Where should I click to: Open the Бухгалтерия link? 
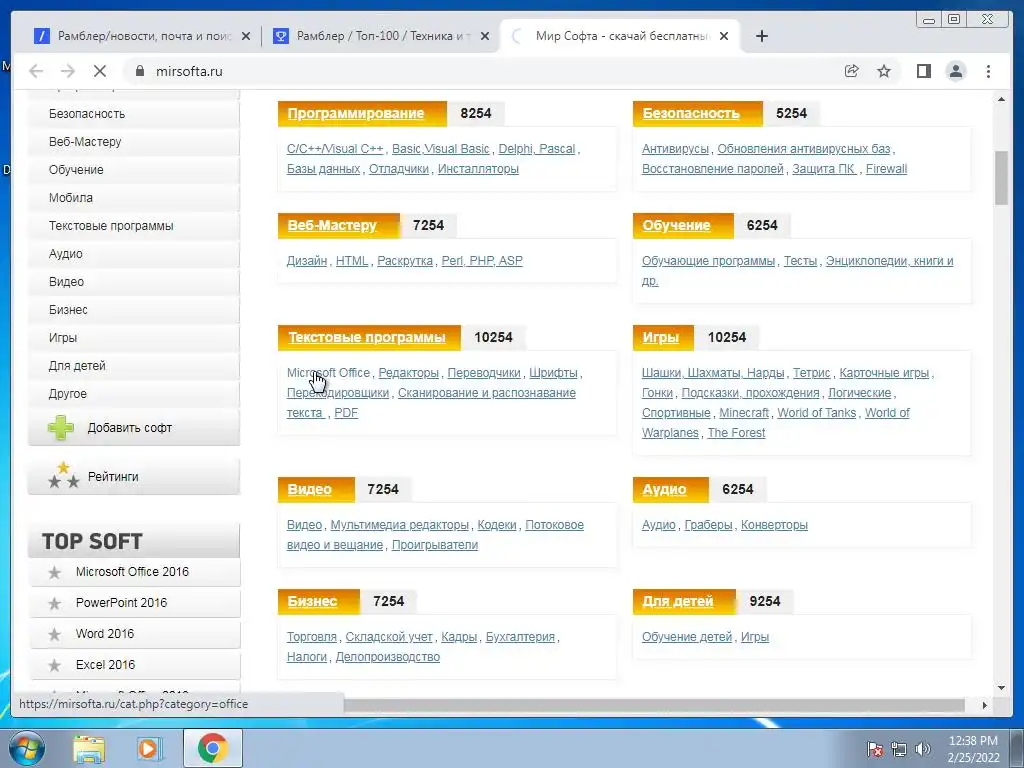point(520,637)
